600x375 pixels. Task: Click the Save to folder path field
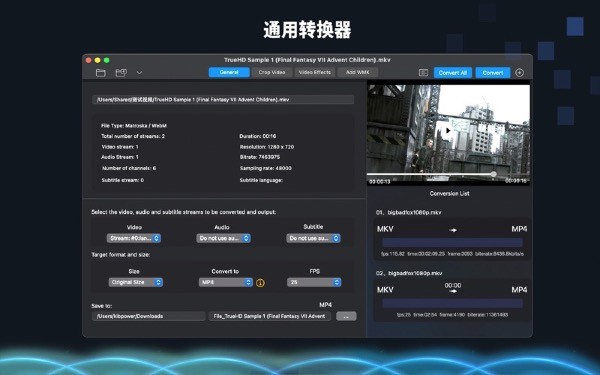click(148, 316)
